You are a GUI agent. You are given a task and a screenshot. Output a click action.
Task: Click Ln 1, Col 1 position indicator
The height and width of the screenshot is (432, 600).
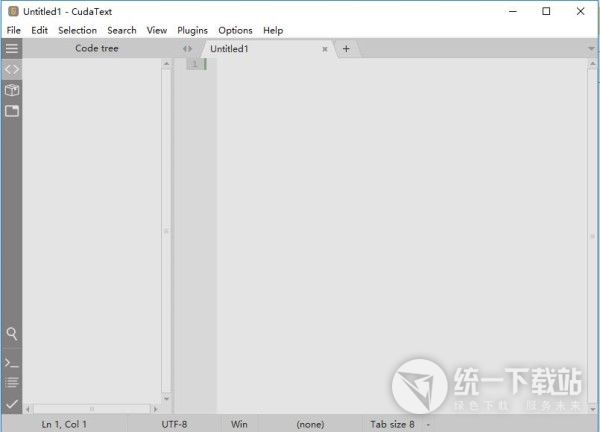tap(64, 424)
